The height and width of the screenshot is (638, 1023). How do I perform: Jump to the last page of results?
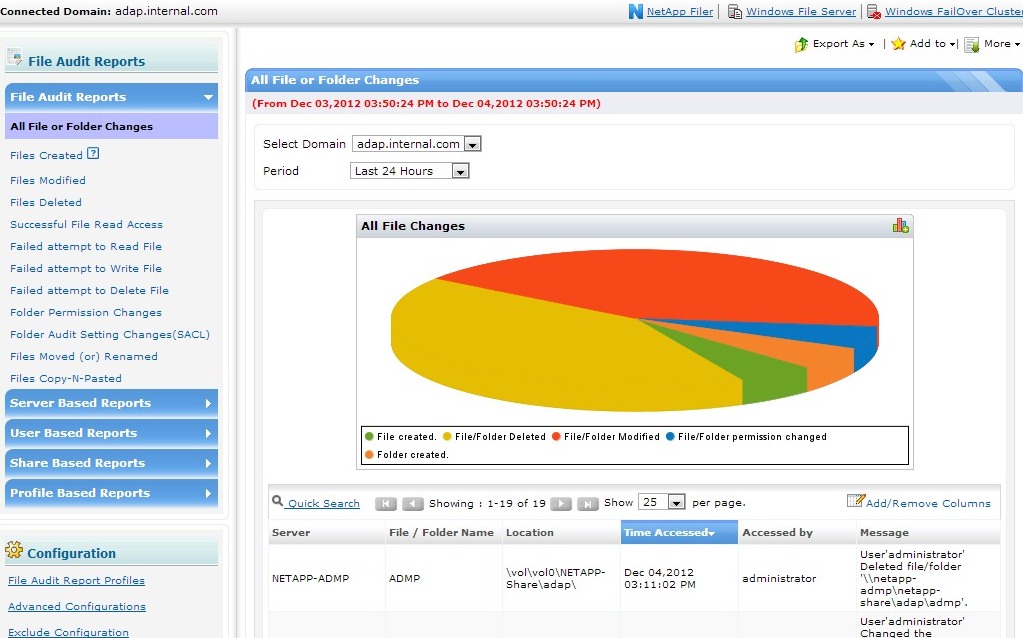588,503
